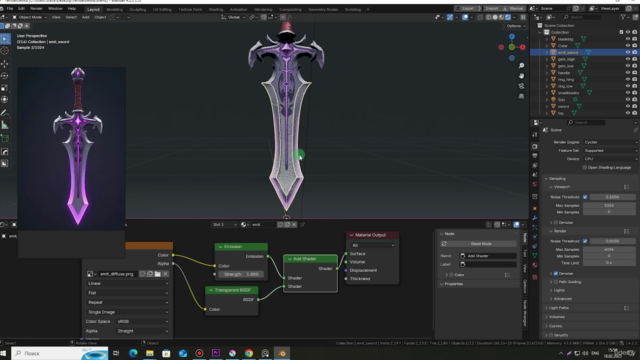Open the Tool properties tab icon

tap(535, 134)
